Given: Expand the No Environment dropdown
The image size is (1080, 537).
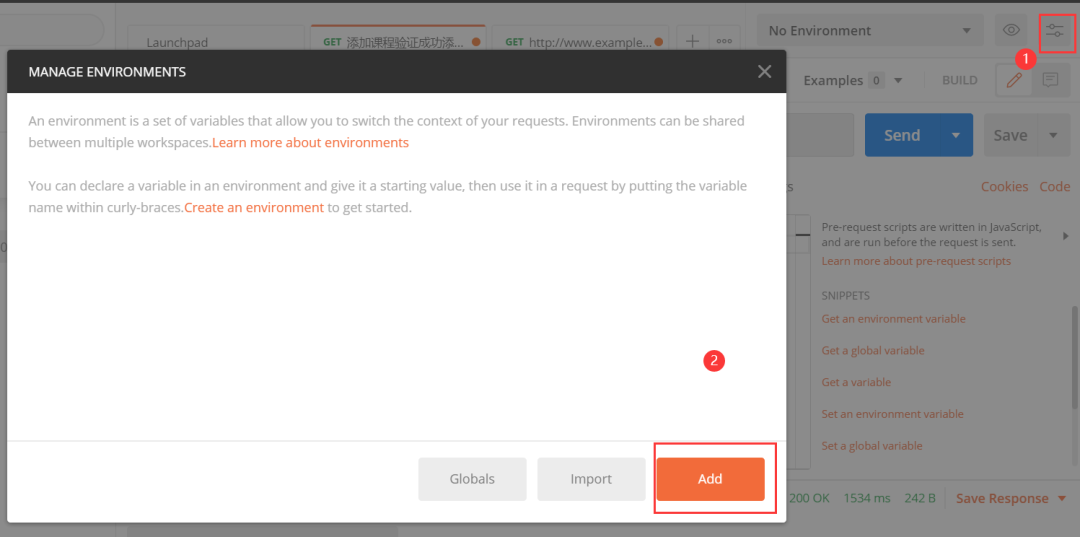Looking at the screenshot, I should tap(871, 30).
